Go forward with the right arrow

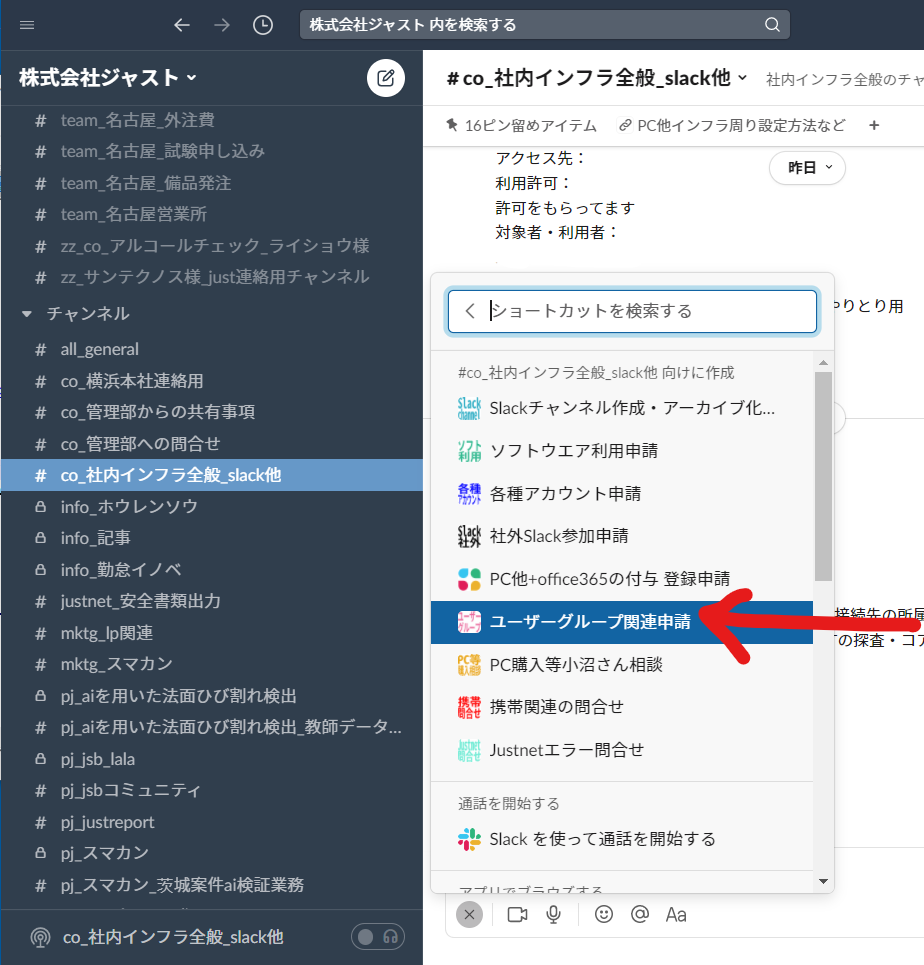click(222, 25)
